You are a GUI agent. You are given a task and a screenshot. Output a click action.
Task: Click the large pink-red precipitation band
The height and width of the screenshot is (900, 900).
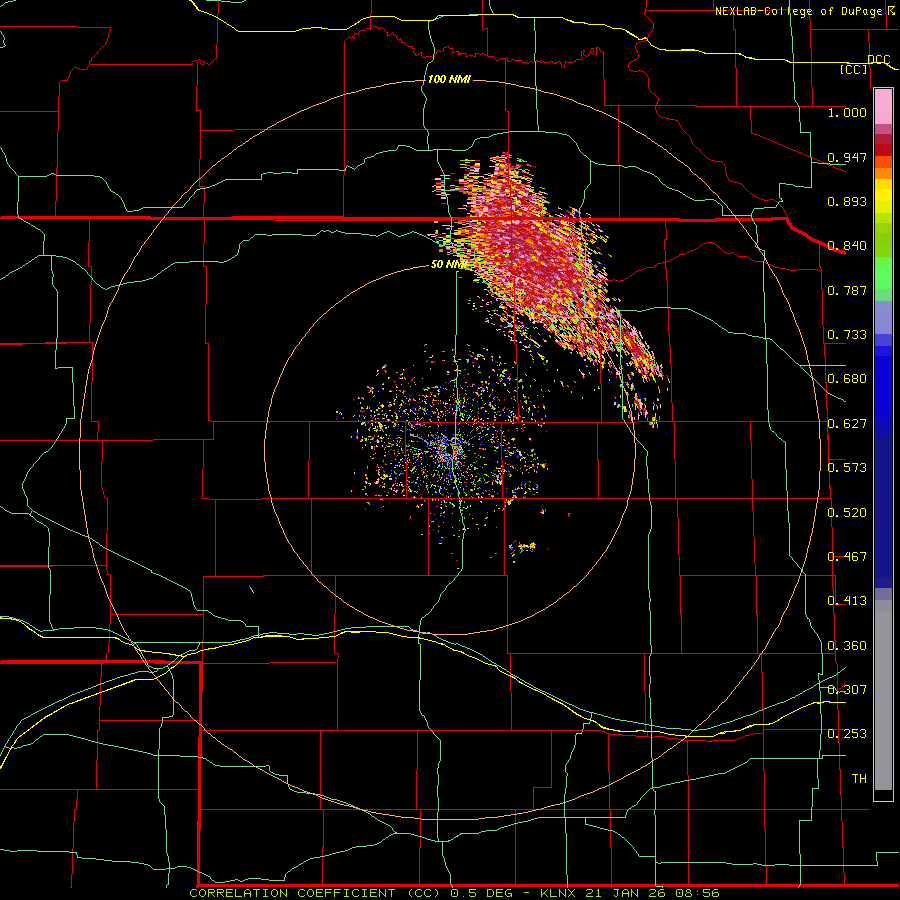point(540,258)
